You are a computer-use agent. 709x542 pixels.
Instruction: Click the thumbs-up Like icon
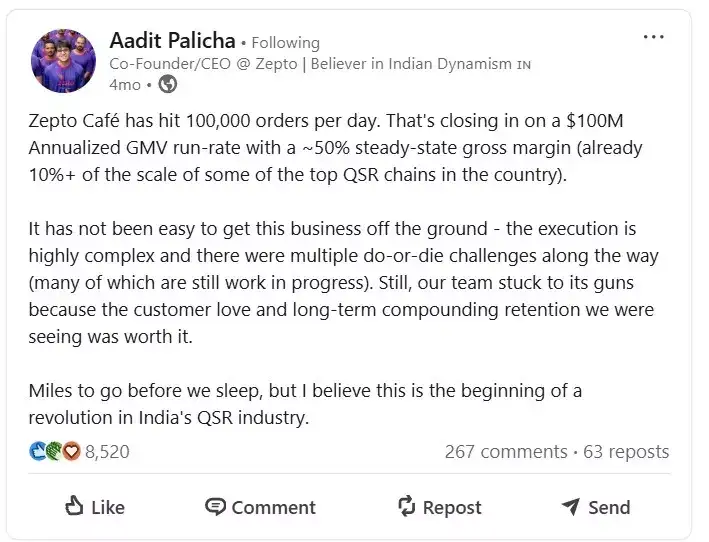tap(74, 506)
